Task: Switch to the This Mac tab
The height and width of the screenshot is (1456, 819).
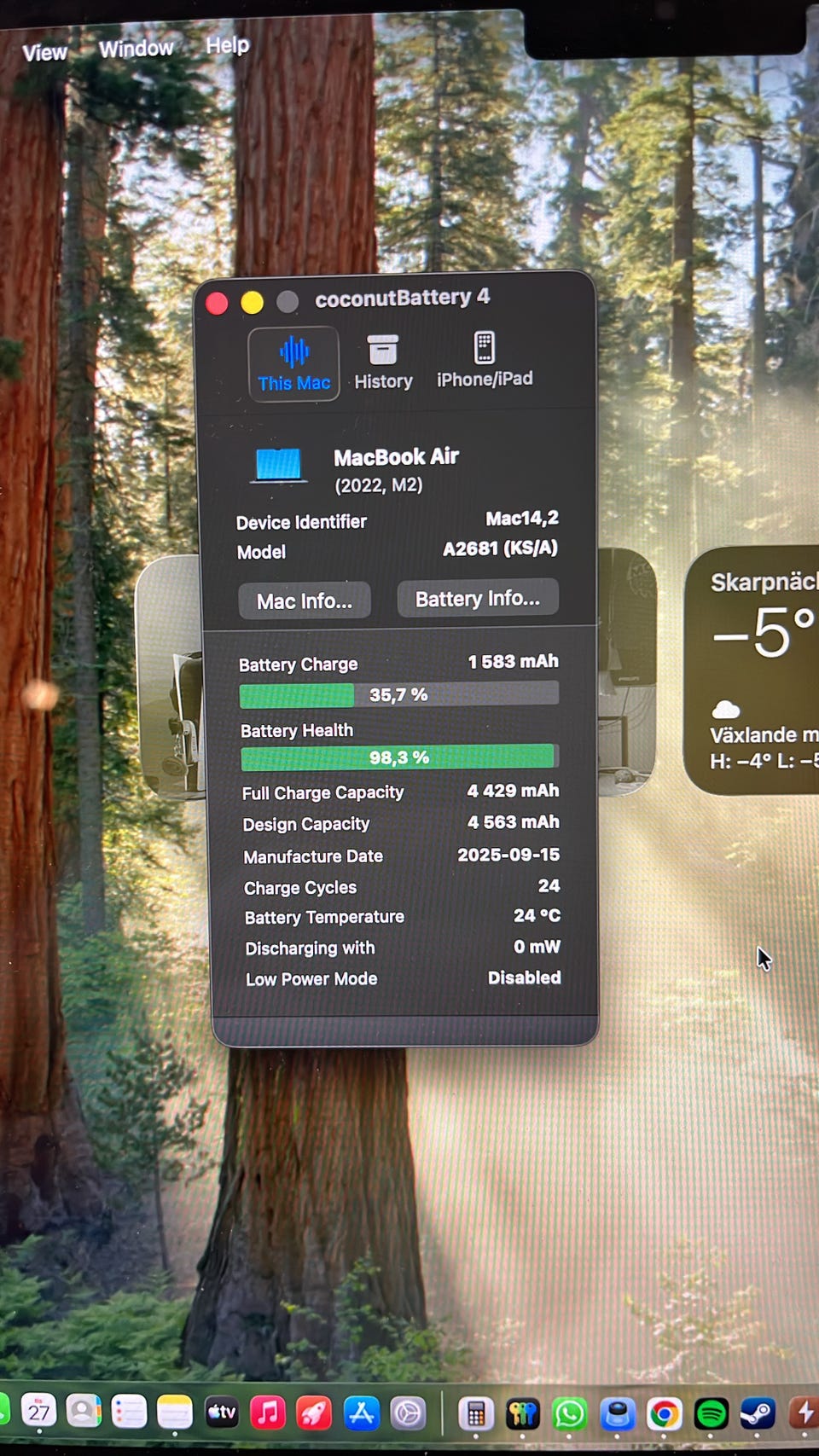Action: pyautogui.click(x=293, y=364)
